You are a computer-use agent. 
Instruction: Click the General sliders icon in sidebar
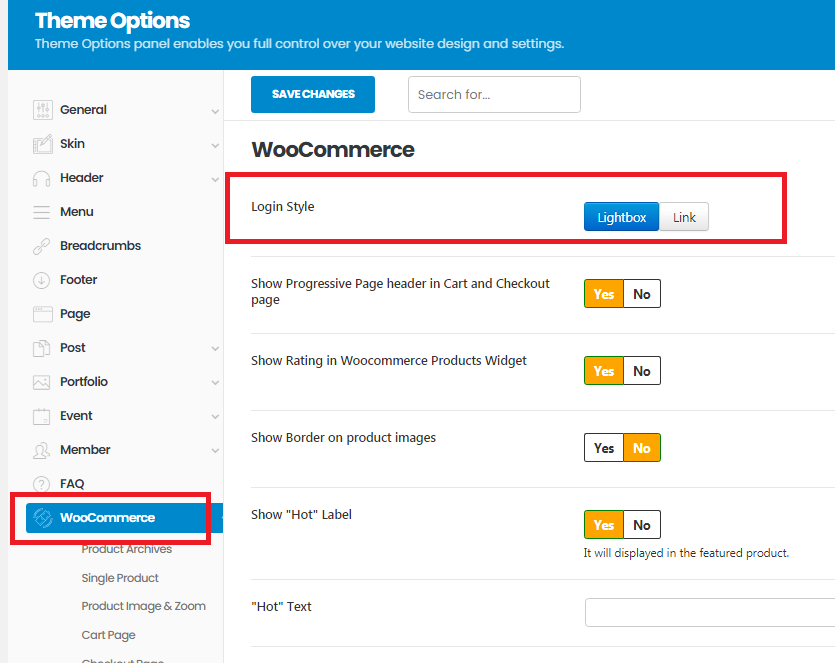click(42, 110)
